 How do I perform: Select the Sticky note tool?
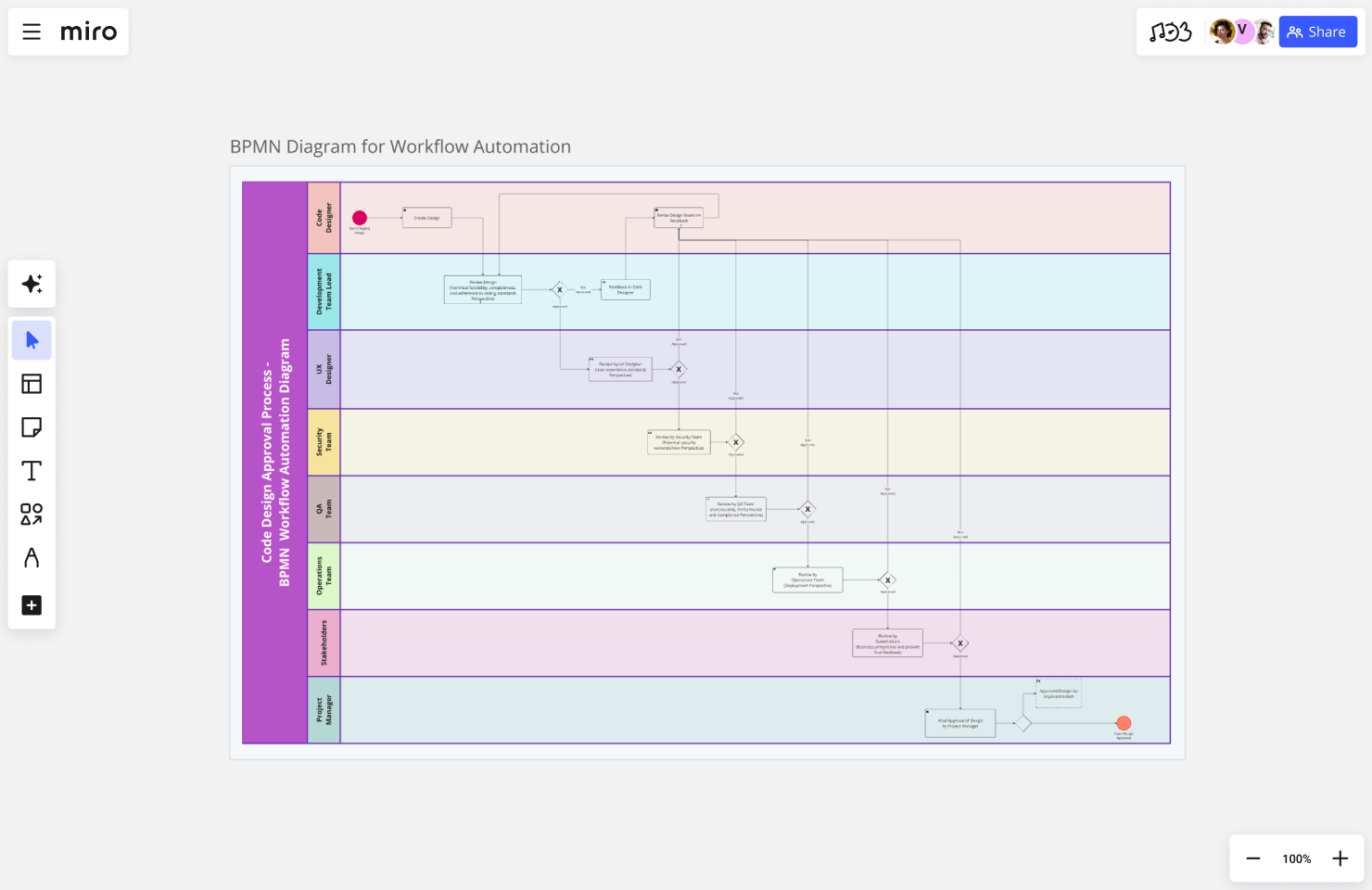click(x=32, y=426)
